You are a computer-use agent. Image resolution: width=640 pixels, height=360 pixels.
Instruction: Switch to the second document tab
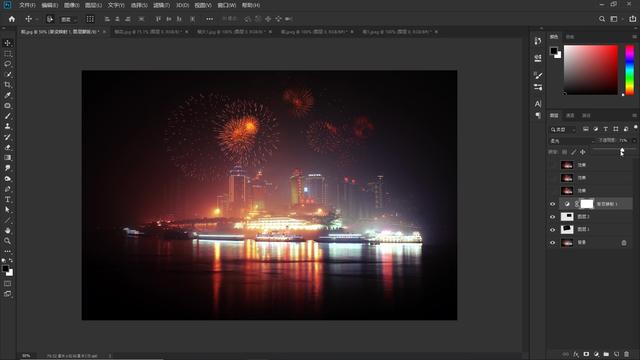(x=151, y=31)
